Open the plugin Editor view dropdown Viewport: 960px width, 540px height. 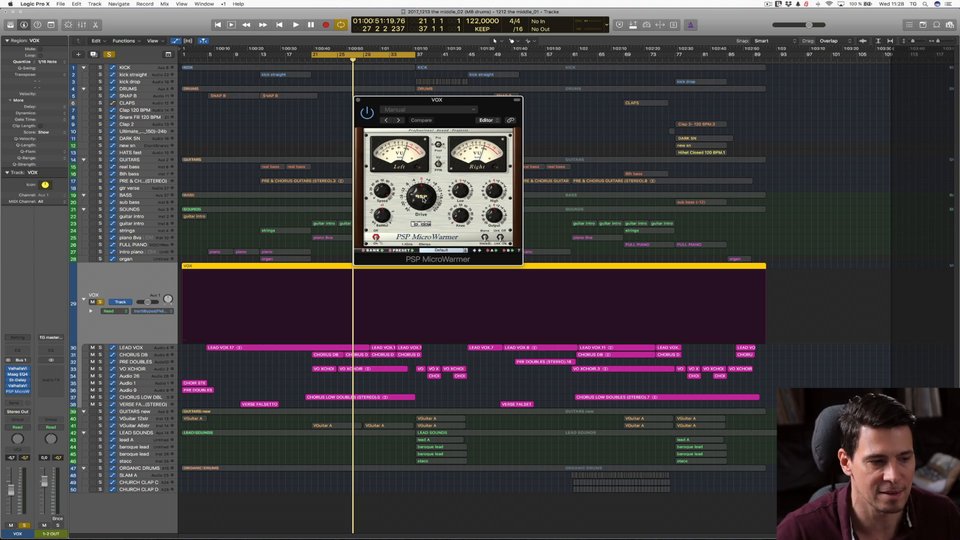point(489,121)
